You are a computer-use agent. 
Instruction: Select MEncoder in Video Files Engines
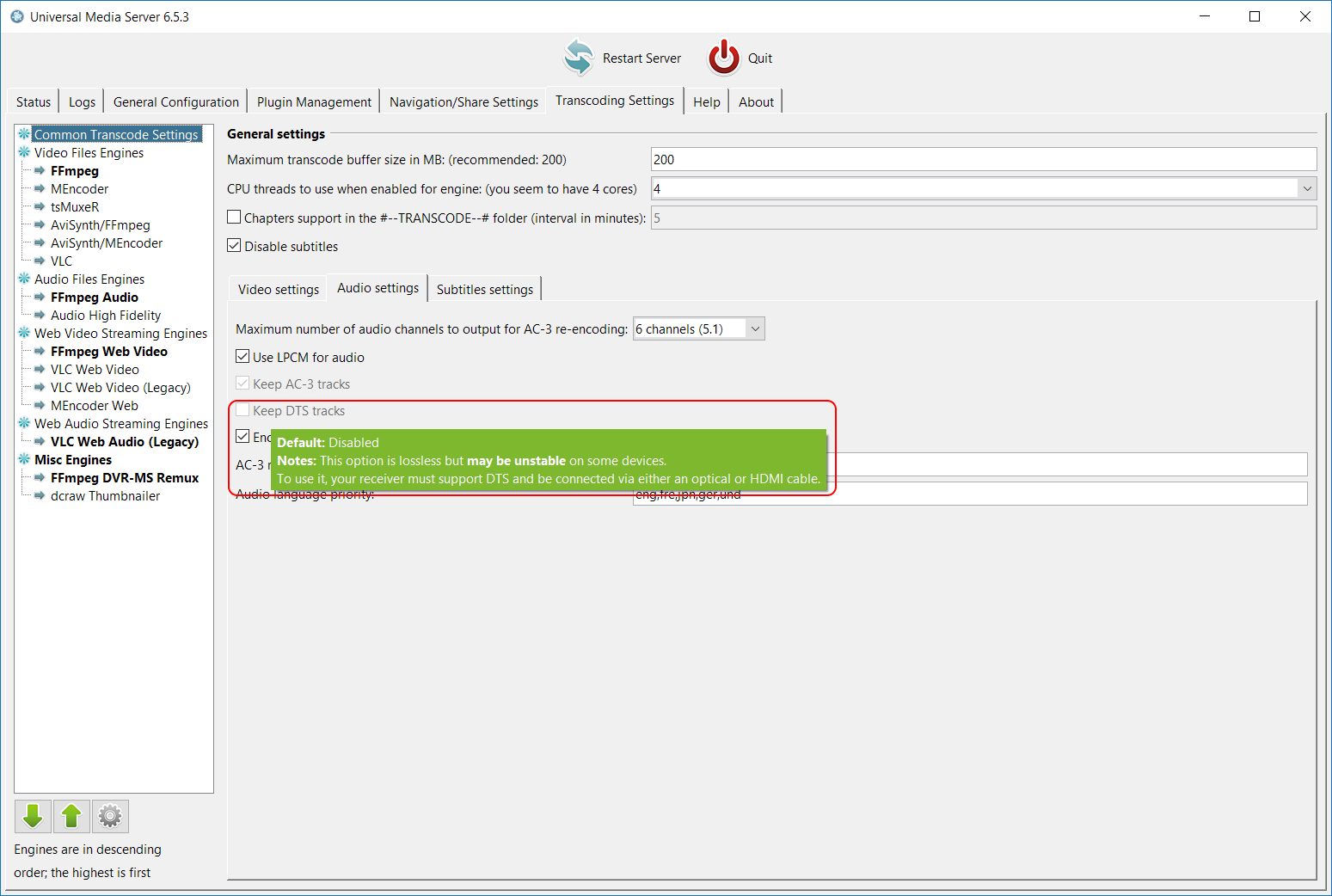point(79,188)
